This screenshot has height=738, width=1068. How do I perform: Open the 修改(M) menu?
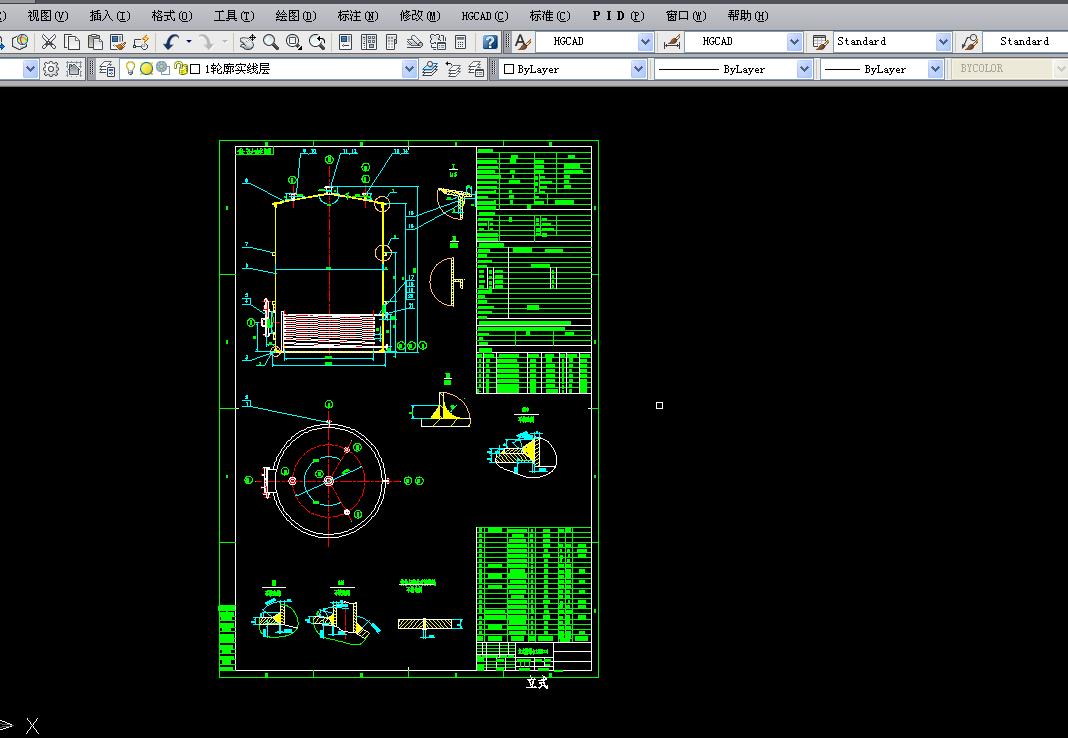click(420, 16)
